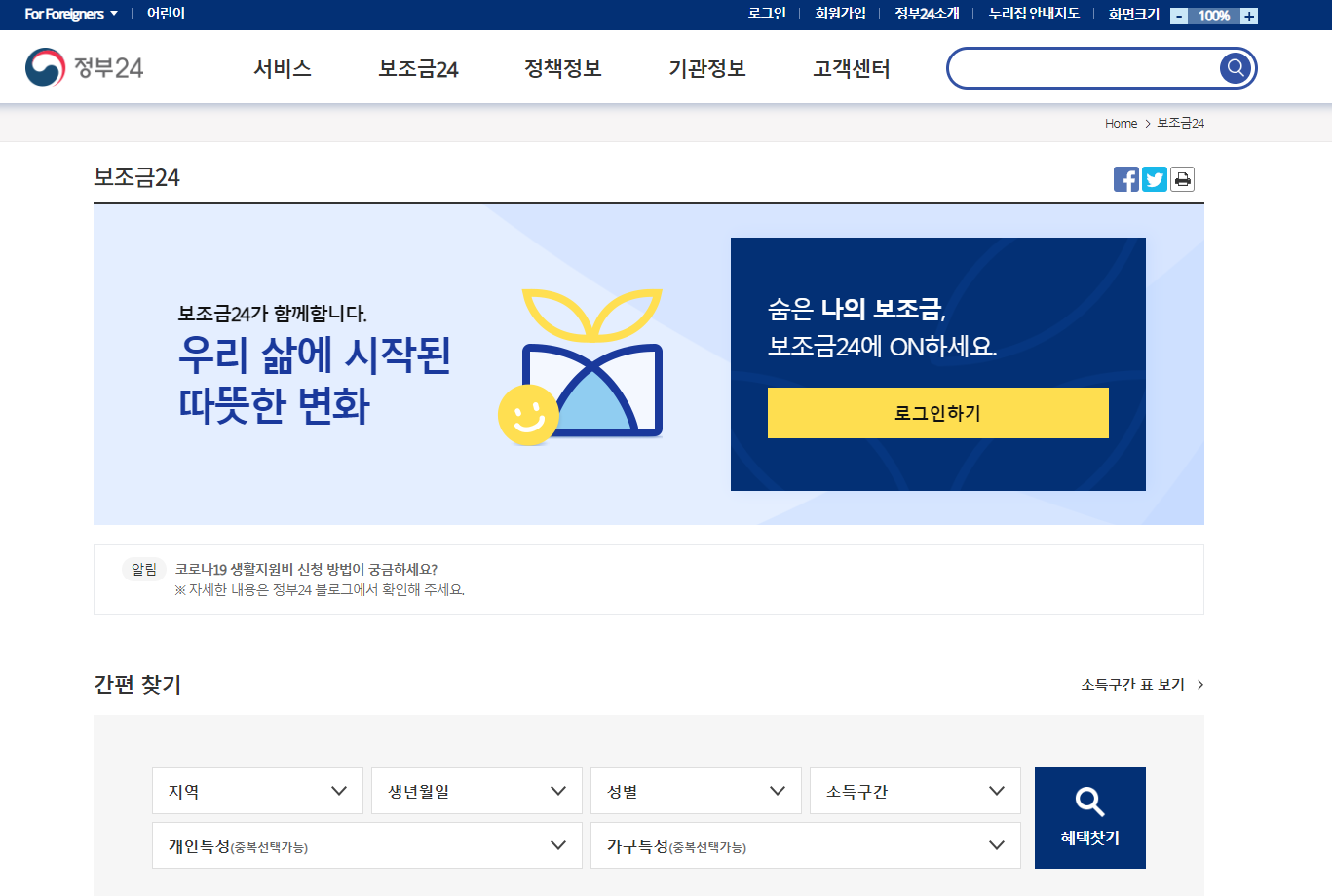The width and height of the screenshot is (1332, 896).
Task: Expand the 가구특성 multi-select dropdown
Action: tap(806, 845)
